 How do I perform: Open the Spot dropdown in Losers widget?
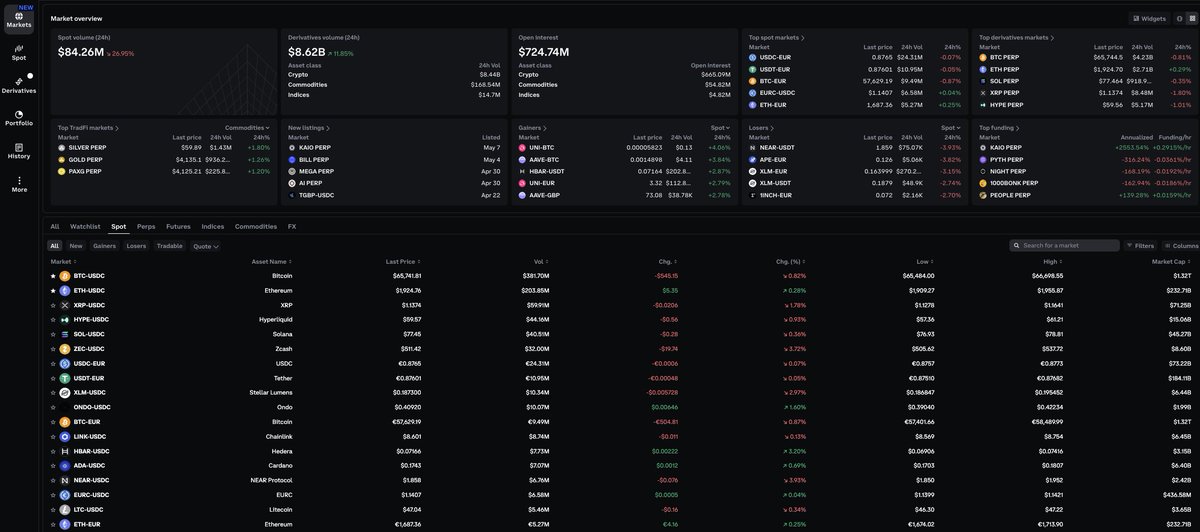point(951,128)
